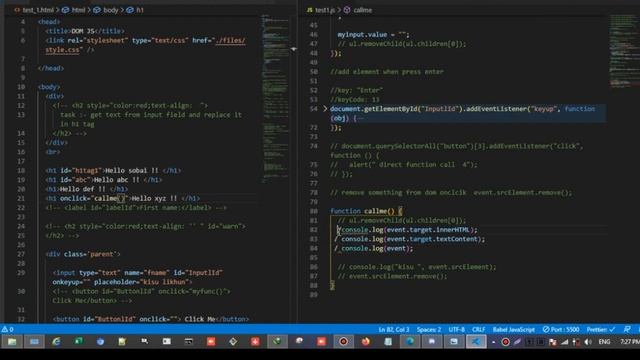640x360 pixels.
Task: Click 'Click Me' text on line 32
Action: click(x=200, y=319)
